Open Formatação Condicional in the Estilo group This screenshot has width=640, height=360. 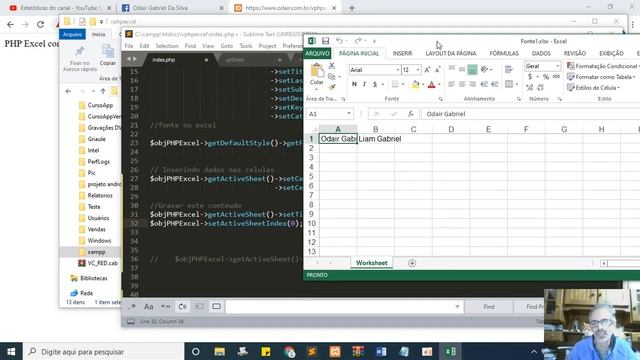602,66
